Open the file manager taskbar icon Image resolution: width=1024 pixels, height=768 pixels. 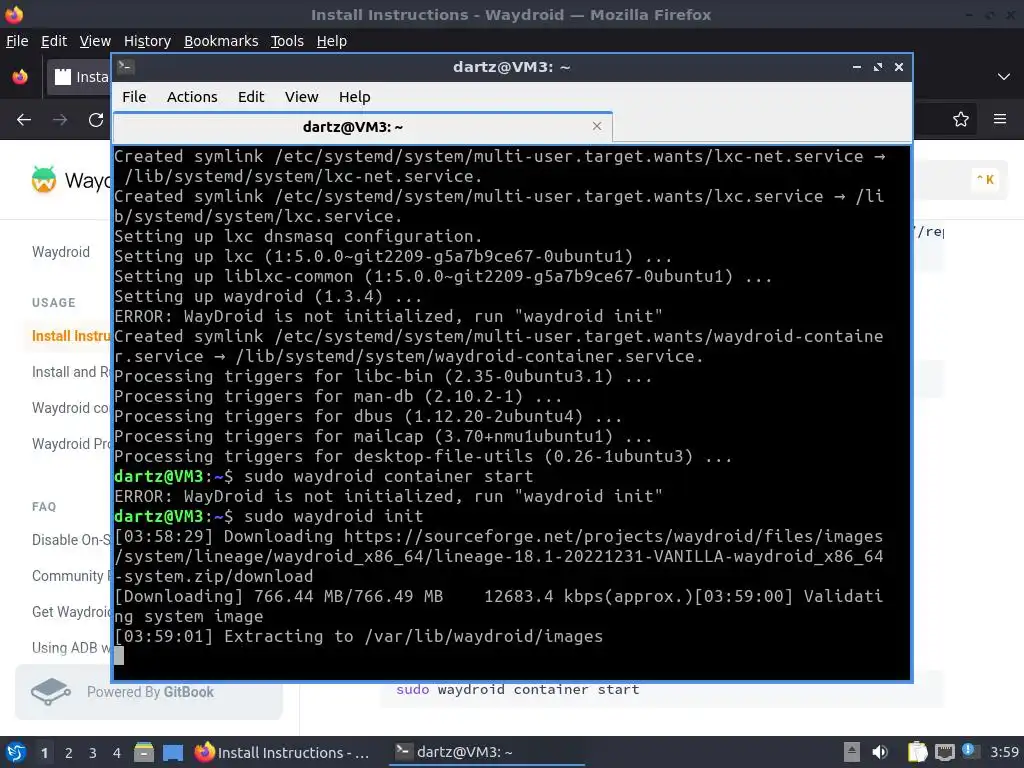click(144, 752)
